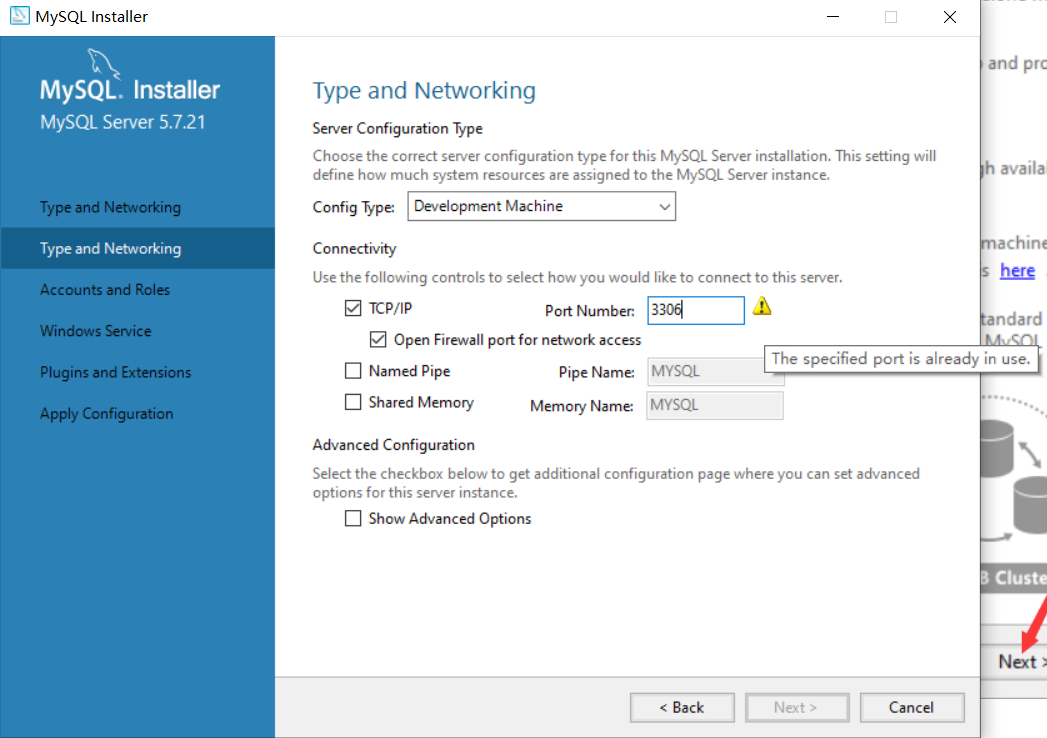
Task: Click the MySQL dolphin logo
Action: click(x=104, y=63)
